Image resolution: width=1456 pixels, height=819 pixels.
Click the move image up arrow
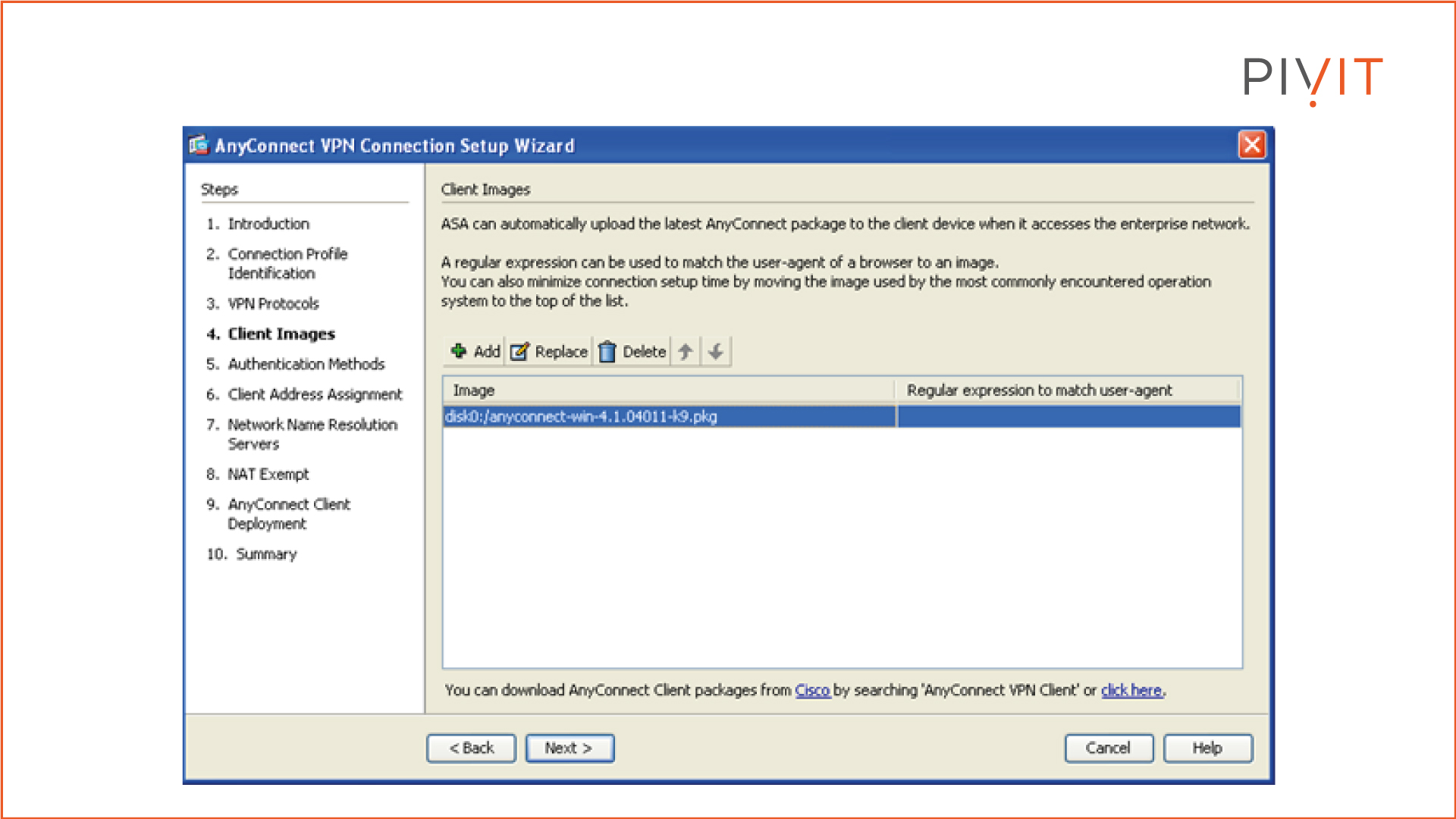click(x=685, y=351)
